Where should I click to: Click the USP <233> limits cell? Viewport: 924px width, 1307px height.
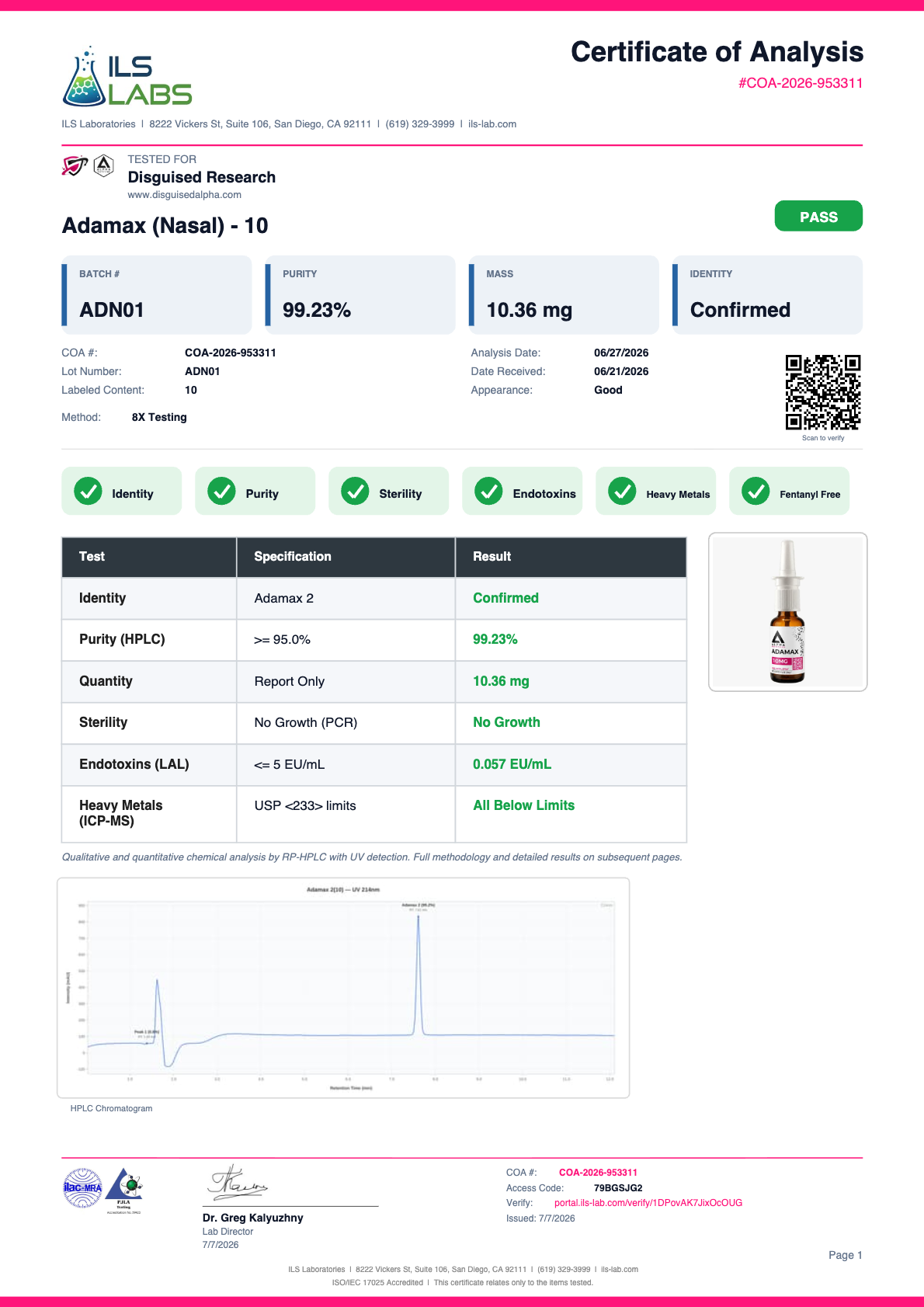pyautogui.click(x=346, y=814)
